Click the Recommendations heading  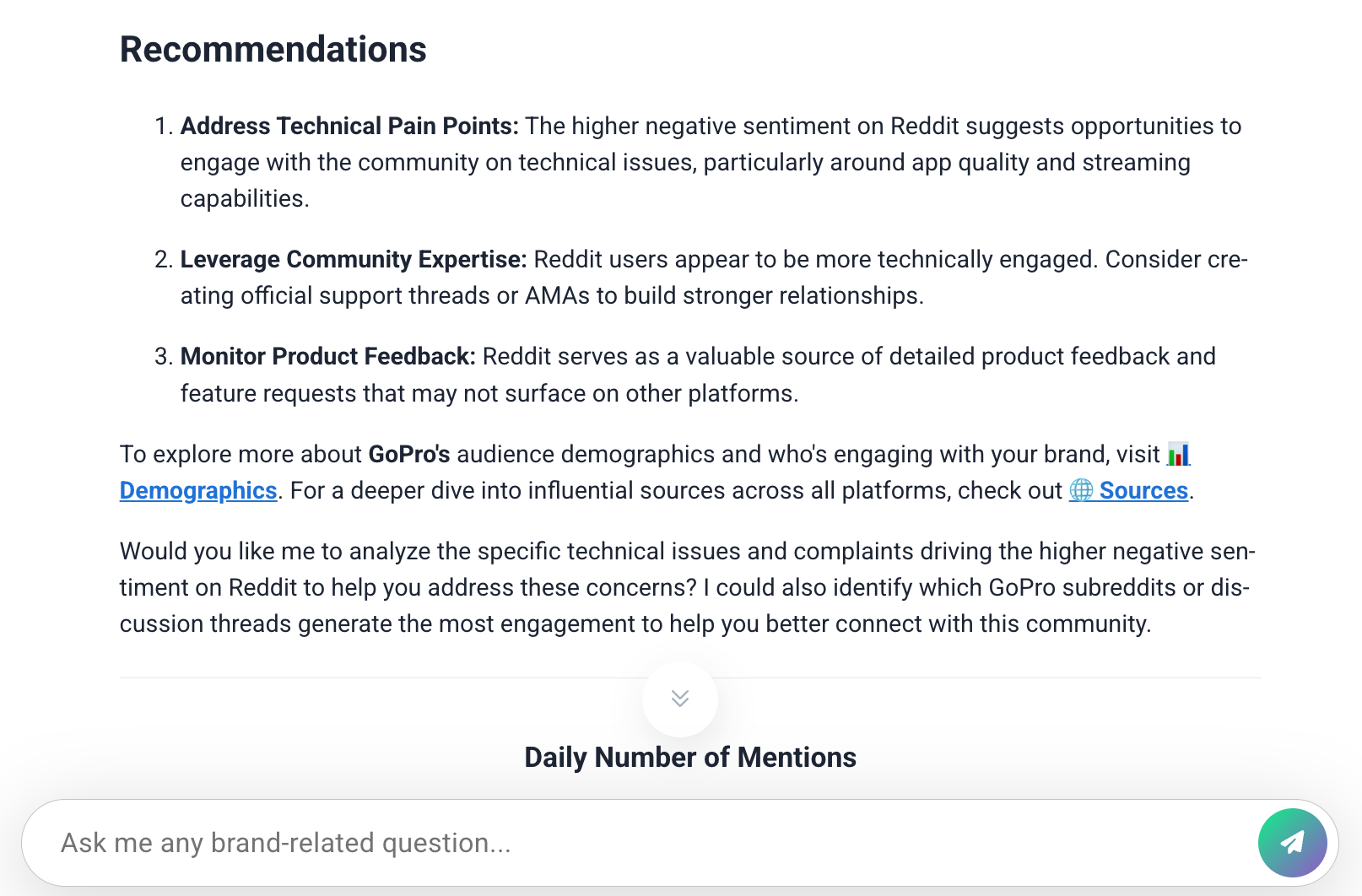(273, 49)
